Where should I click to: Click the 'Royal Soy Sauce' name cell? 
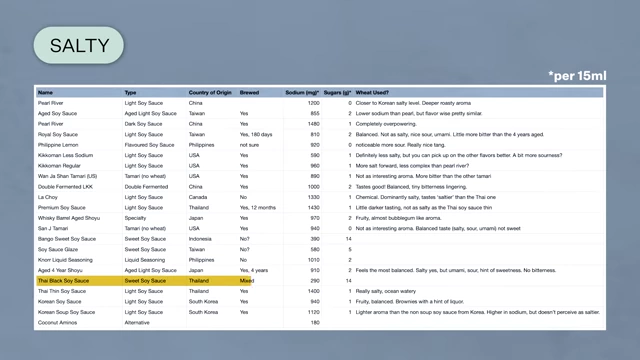(x=58, y=134)
